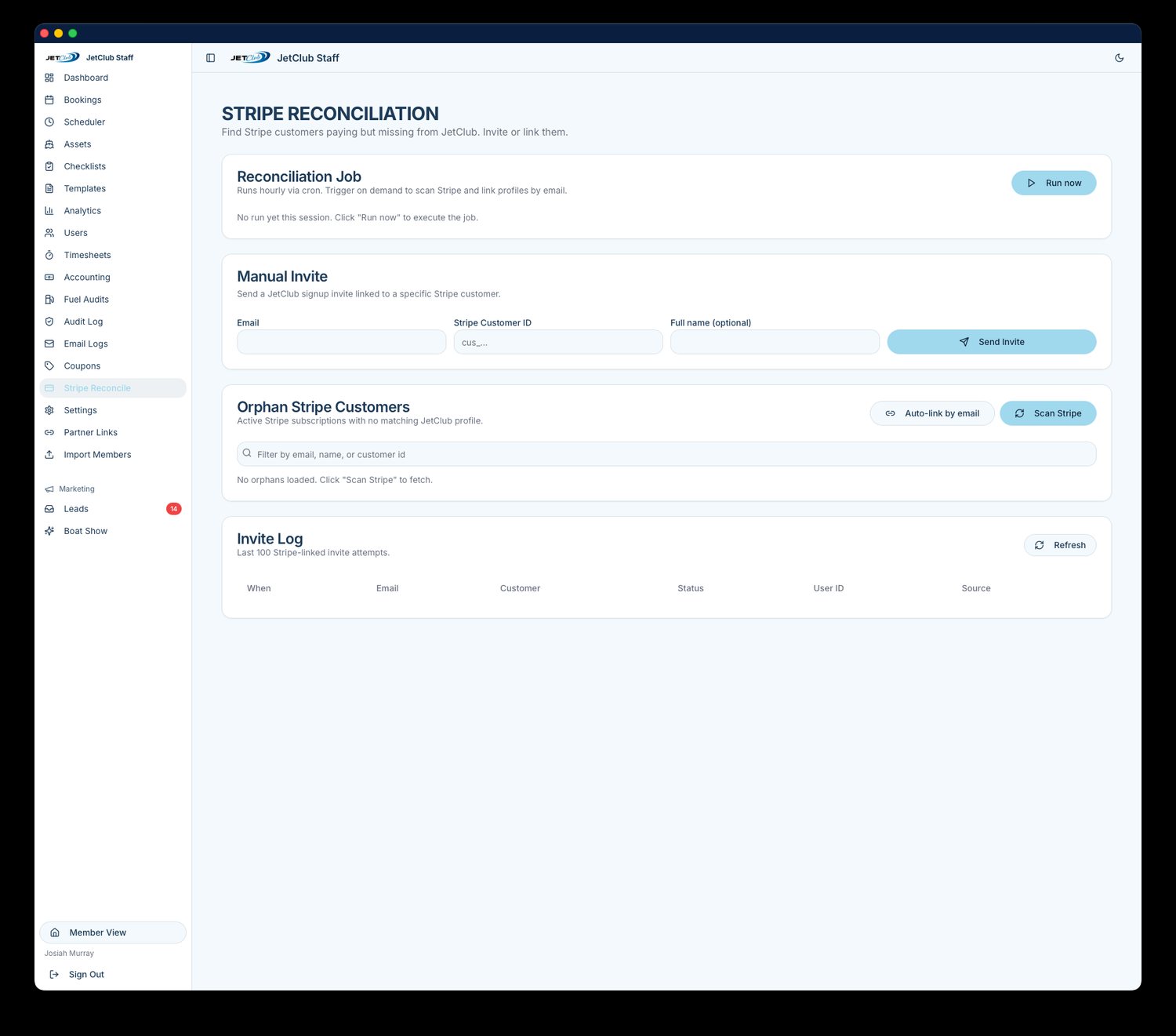The height and width of the screenshot is (1036, 1176).
Task: Click the Assets boat icon
Action: coord(49,144)
